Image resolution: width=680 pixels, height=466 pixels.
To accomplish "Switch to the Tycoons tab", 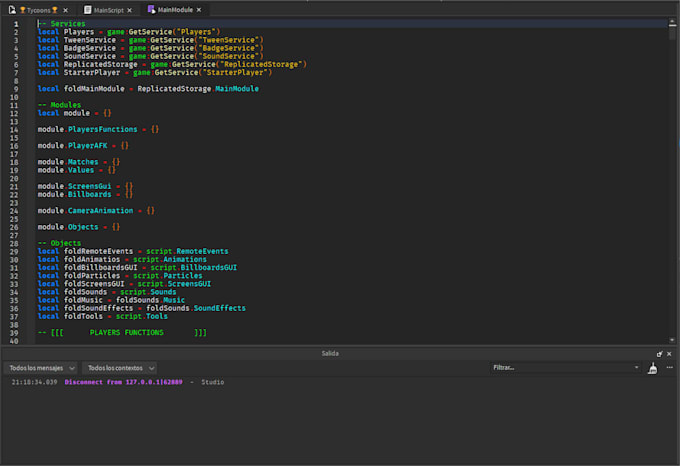I will click(39, 10).
